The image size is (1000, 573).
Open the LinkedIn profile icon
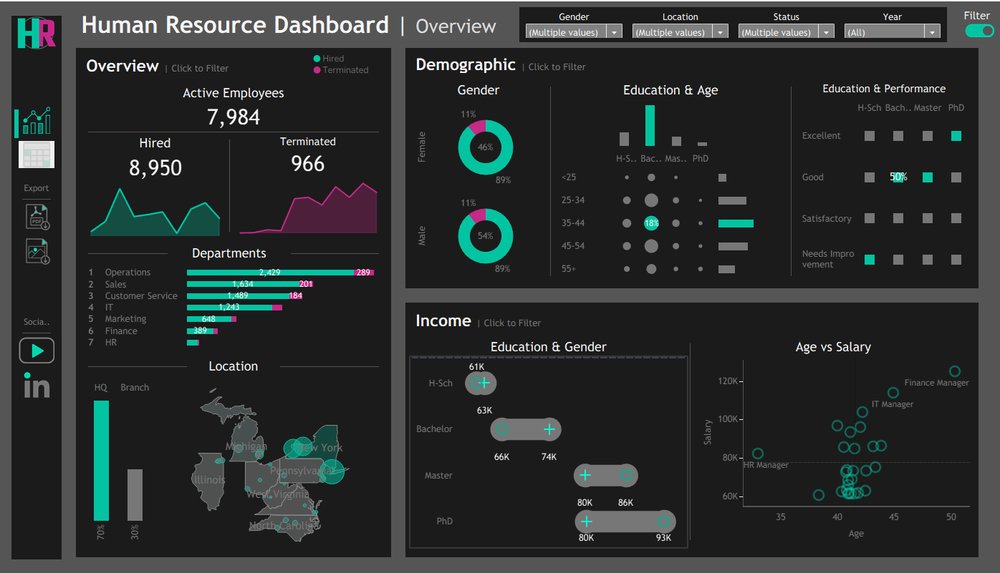pos(36,385)
